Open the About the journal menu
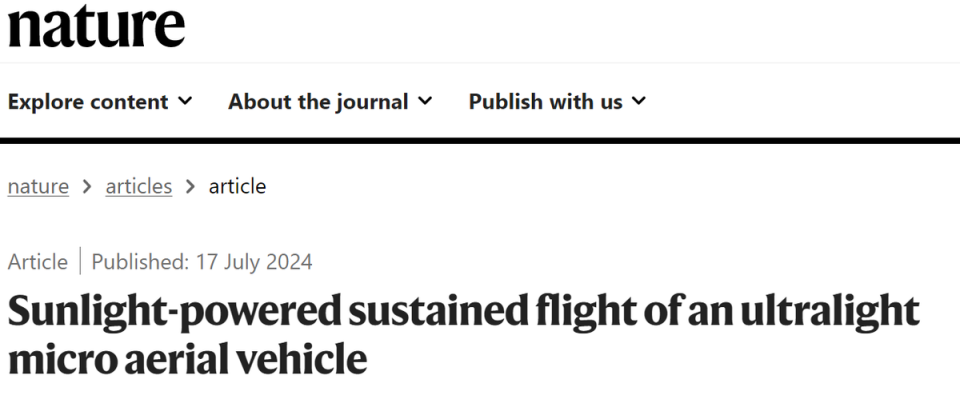Viewport: 960px width, 403px height. click(318, 102)
